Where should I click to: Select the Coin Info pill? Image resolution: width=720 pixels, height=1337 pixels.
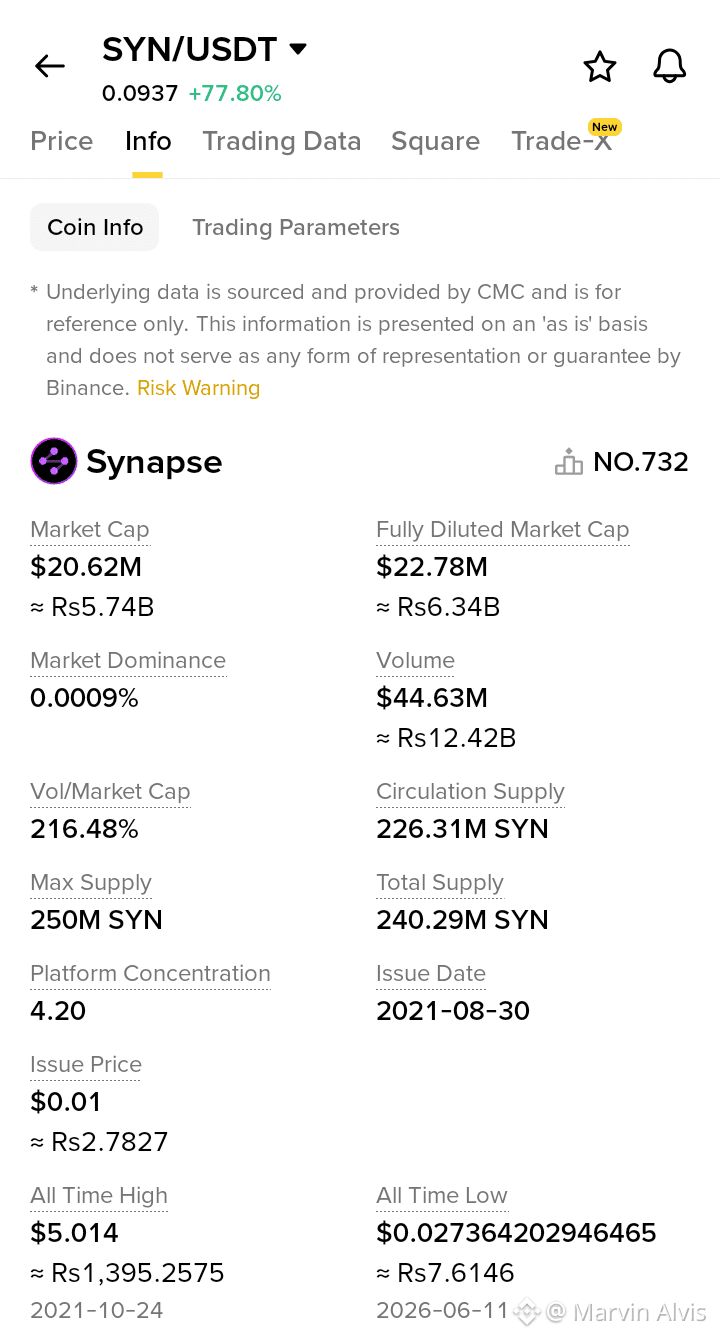pos(95,227)
